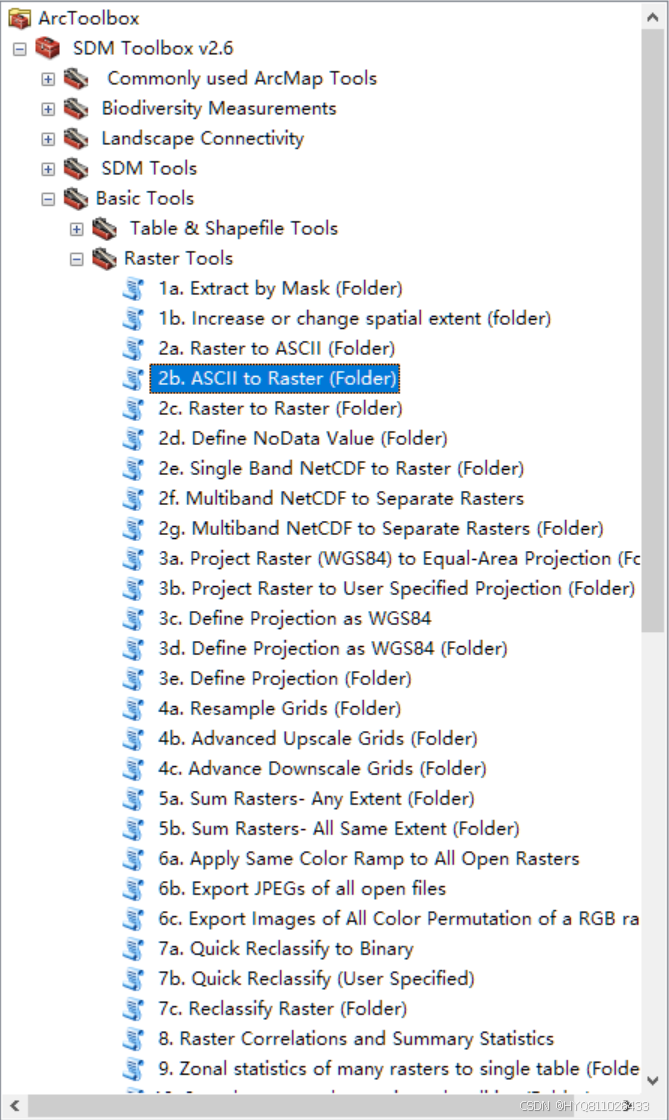Click the Basic Tools label
Screen dimensions: 669x1120
[145, 199]
